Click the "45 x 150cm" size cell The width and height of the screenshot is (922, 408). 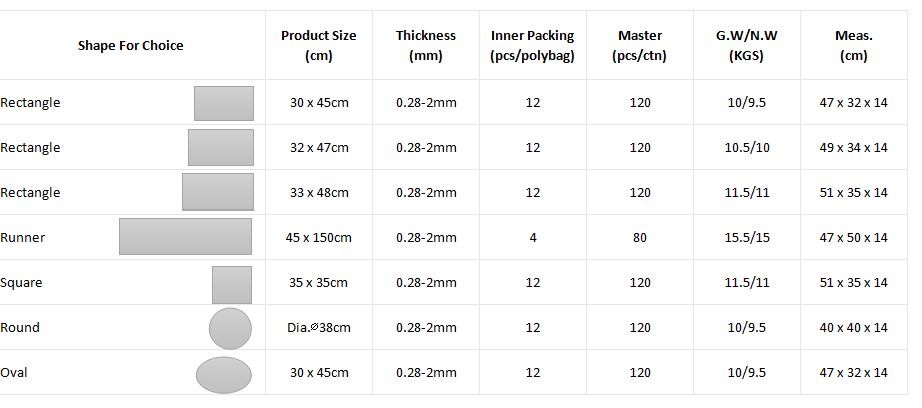[x=318, y=238]
